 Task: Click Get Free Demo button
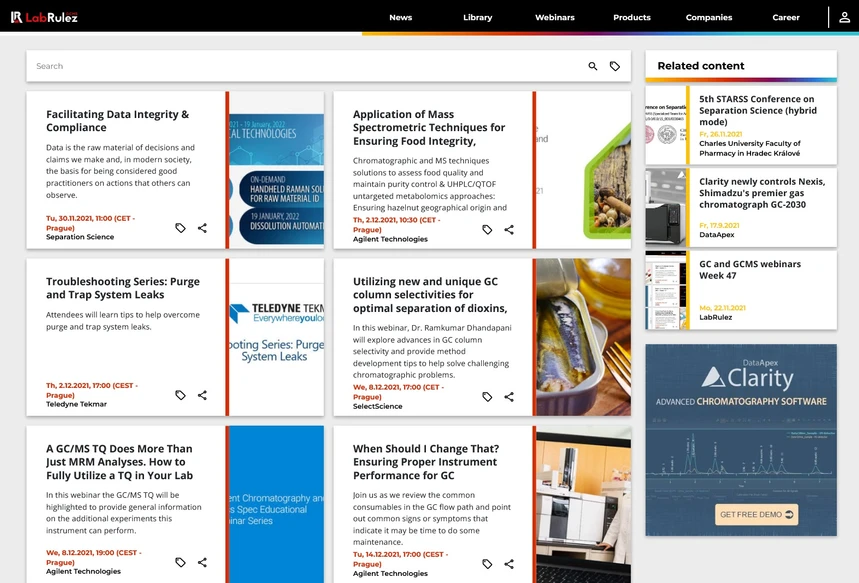[756, 515]
